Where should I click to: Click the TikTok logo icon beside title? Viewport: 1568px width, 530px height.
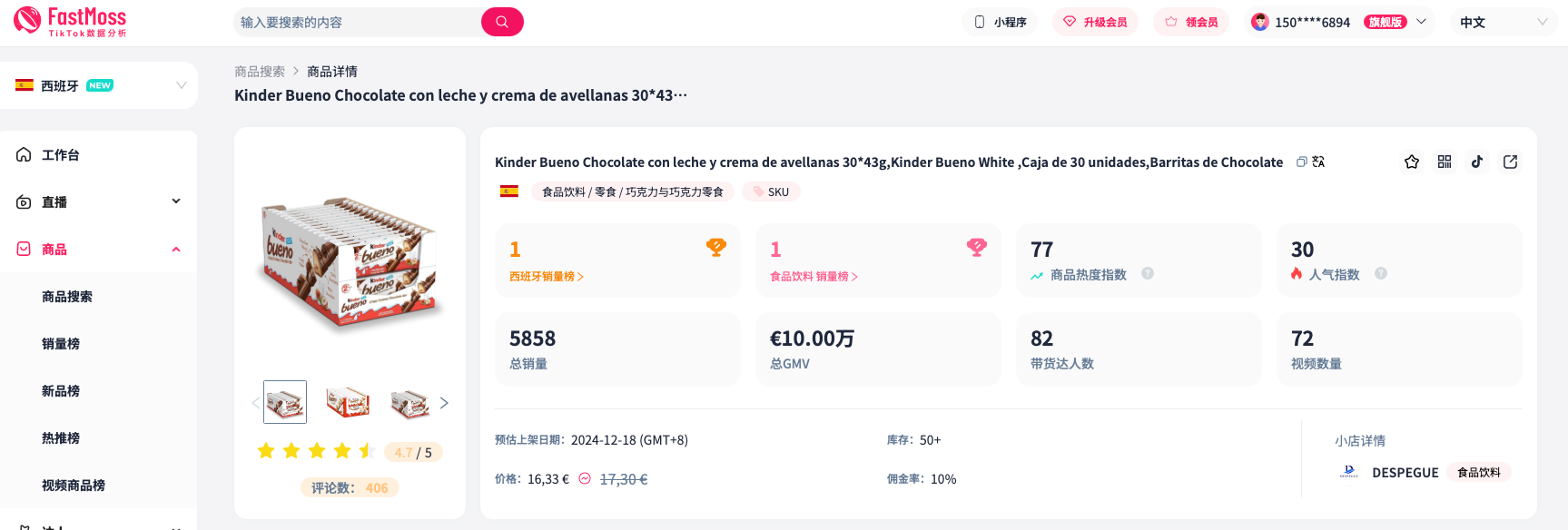pos(1477,162)
